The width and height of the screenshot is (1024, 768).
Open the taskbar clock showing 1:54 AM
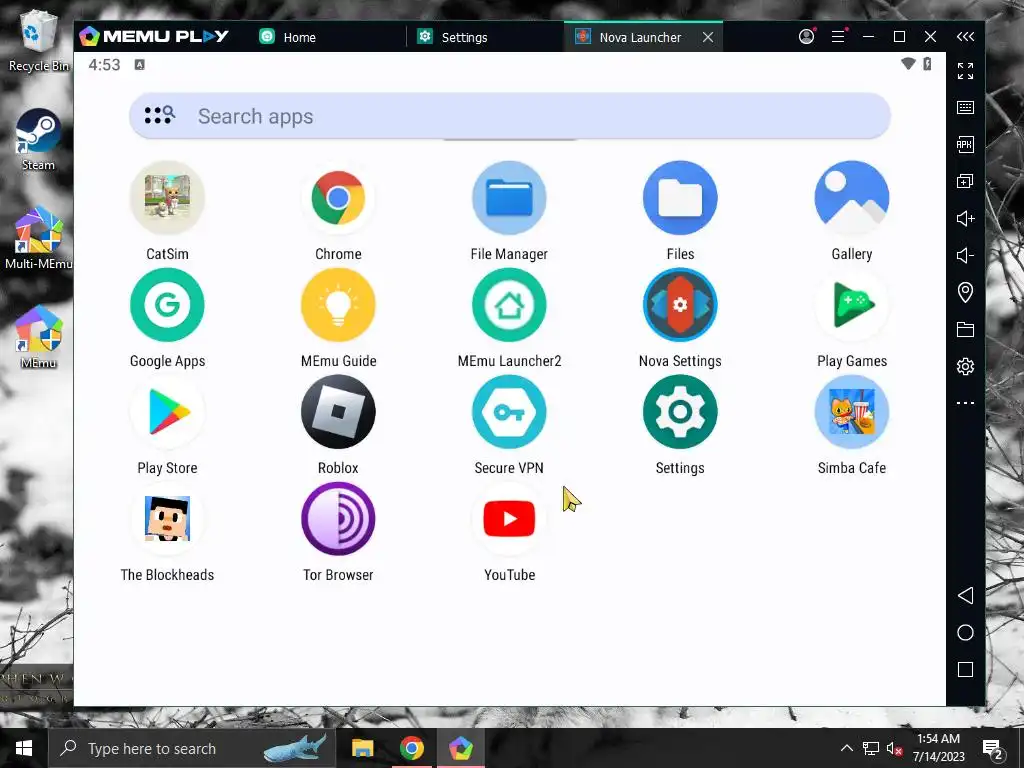938,748
